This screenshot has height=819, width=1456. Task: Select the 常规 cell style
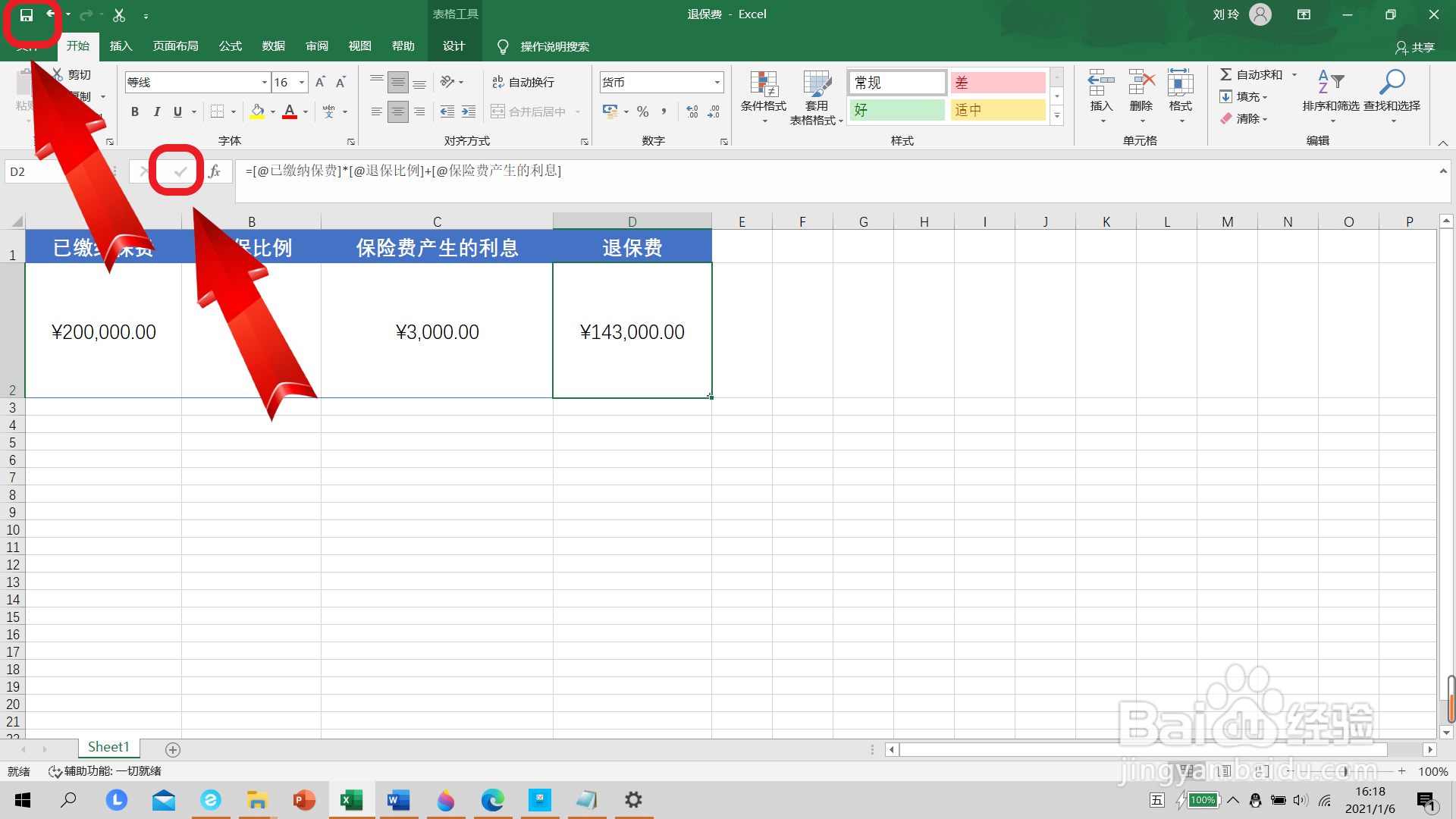click(x=897, y=83)
